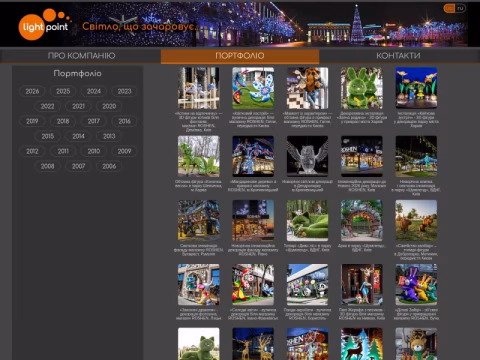Show projects from 2018
Image resolution: width=480 pixels, height=360 pixels.
pyautogui.click(x=63, y=121)
